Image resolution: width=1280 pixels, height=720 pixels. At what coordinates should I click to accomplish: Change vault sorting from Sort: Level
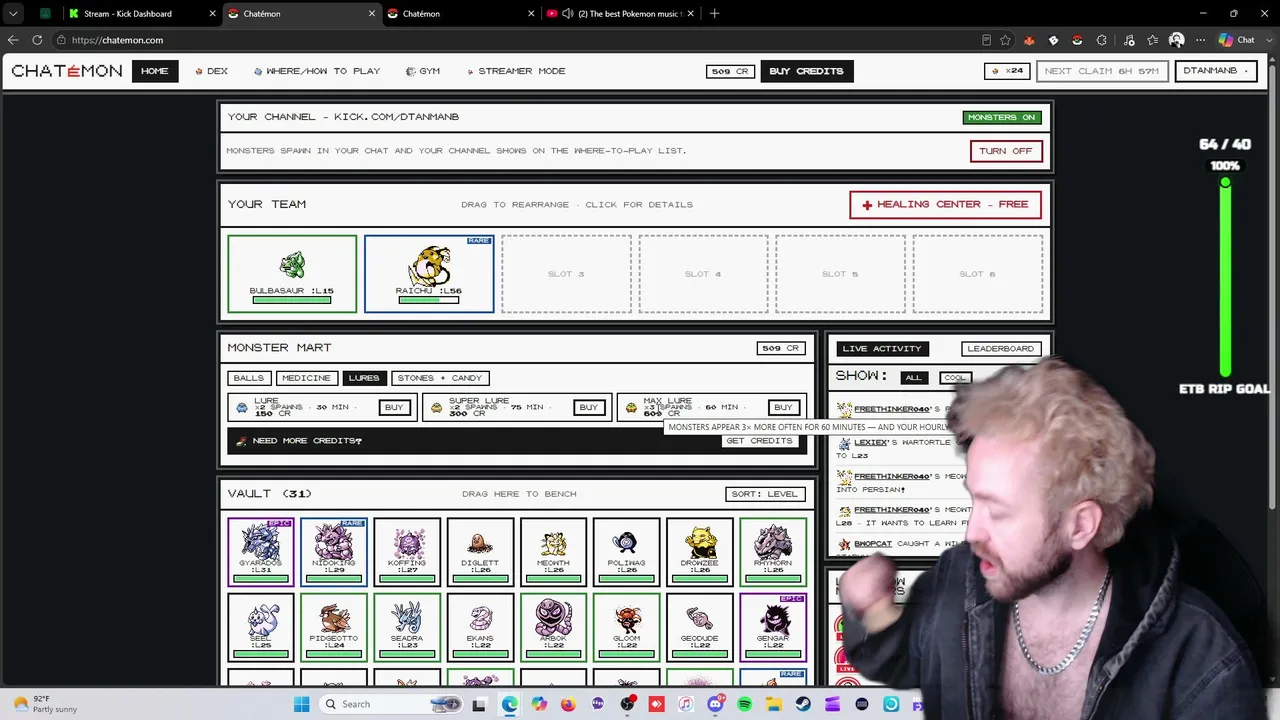766,494
